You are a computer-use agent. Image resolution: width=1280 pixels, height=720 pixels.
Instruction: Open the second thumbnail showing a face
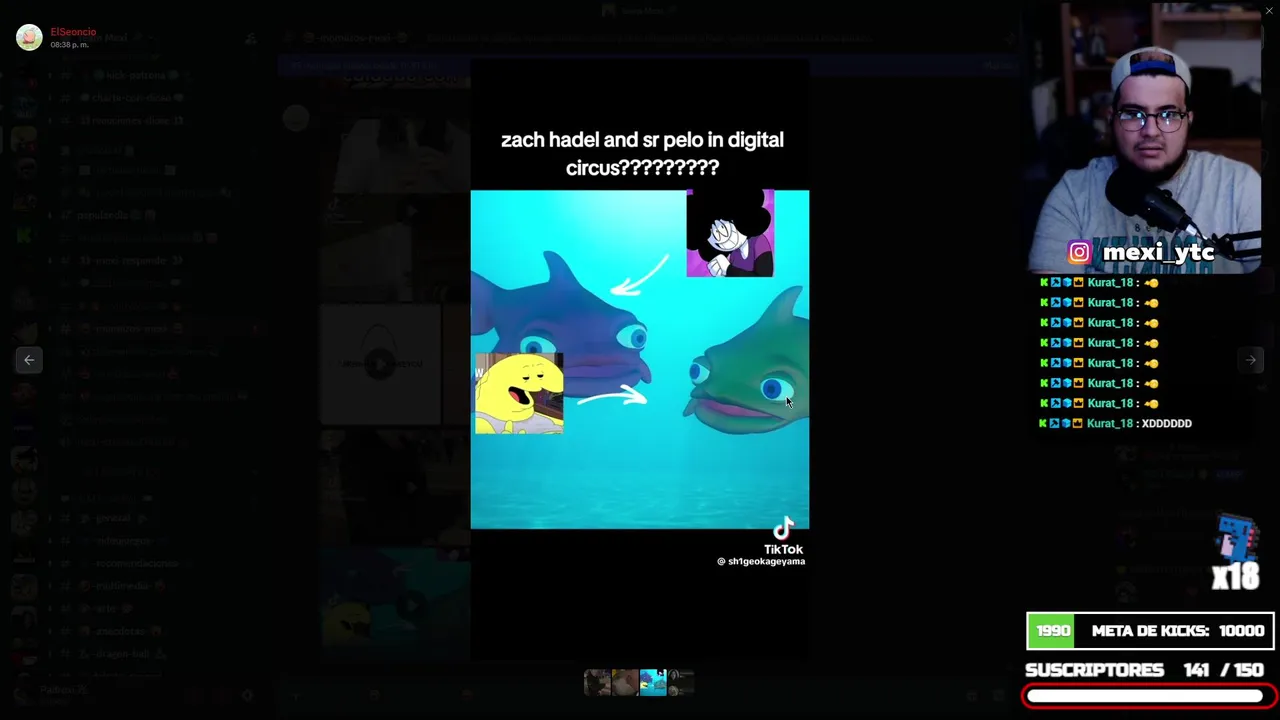[x=625, y=682]
